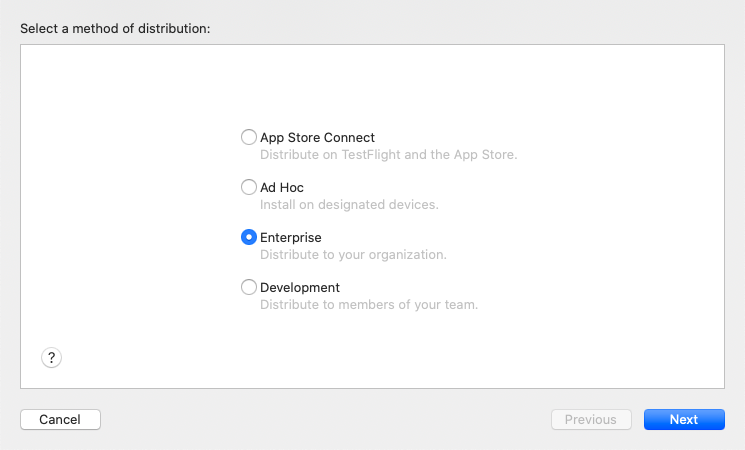Click the TestFlight and App Store description
Viewport: 745px width, 450px height.
coord(389,154)
